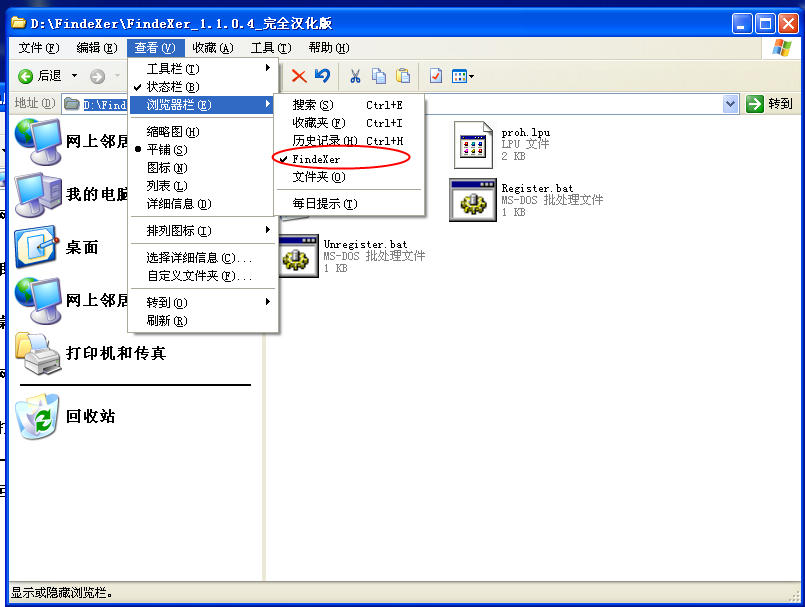Select the Details (详细信息) view option
Viewport: 805px width, 607px height.
tap(203, 204)
